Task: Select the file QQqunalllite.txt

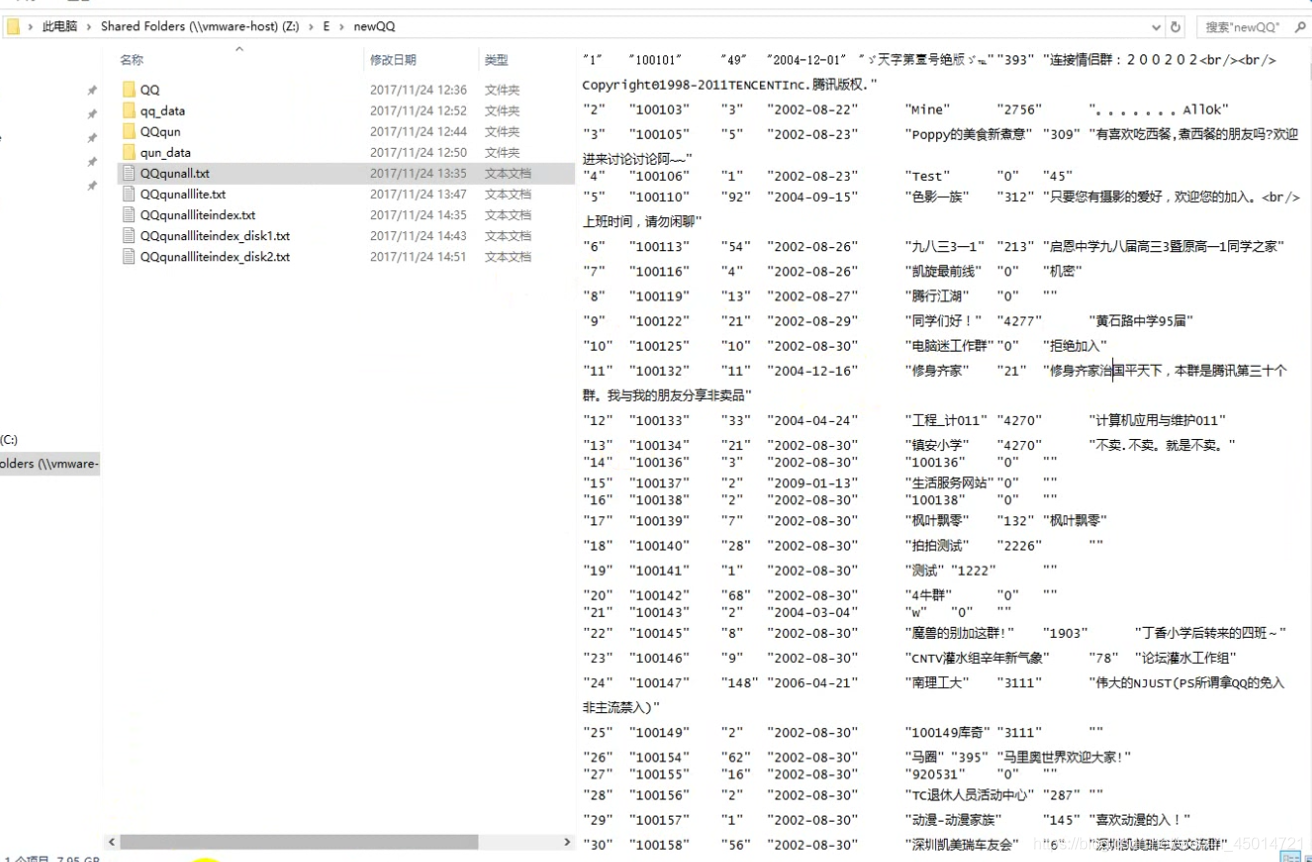Action: point(182,194)
